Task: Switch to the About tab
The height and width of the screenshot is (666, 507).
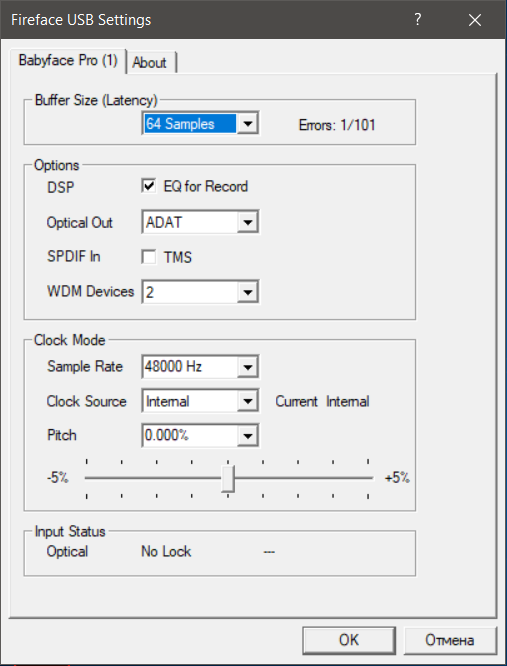Action: click(x=150, y=62)
